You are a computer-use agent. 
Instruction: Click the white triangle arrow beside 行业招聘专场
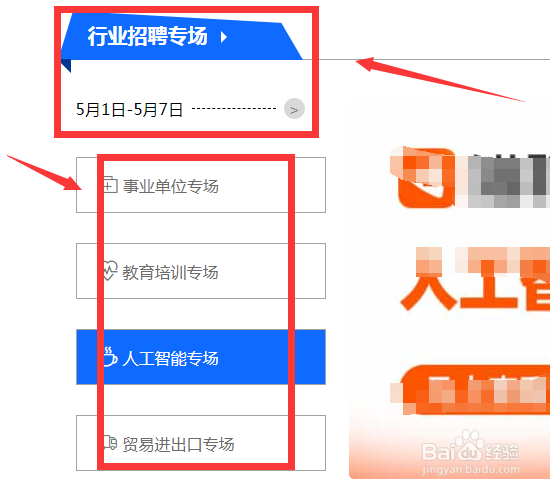(224, 37)
